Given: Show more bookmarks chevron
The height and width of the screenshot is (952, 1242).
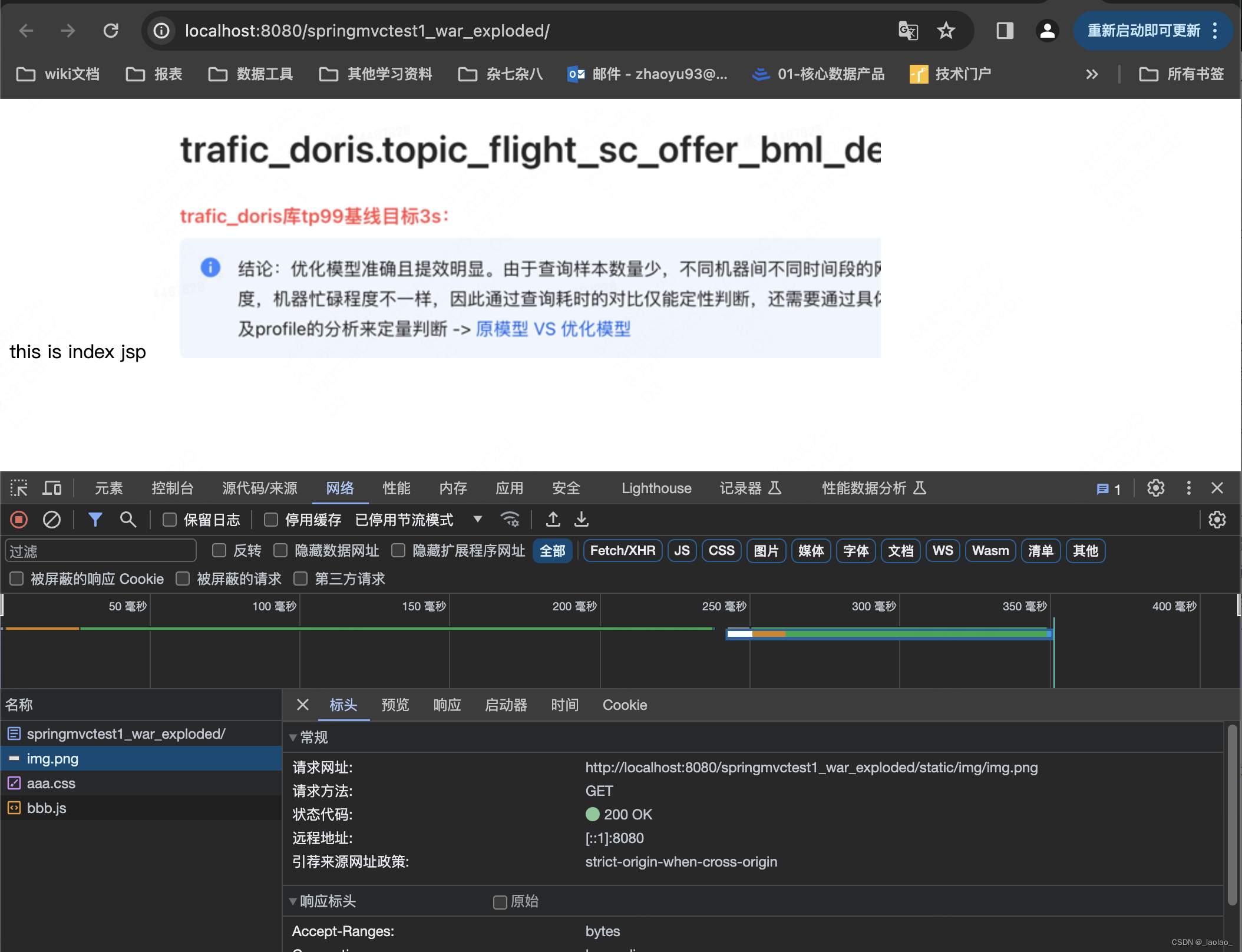Looking at the screenshot, I should (1092, 74).
